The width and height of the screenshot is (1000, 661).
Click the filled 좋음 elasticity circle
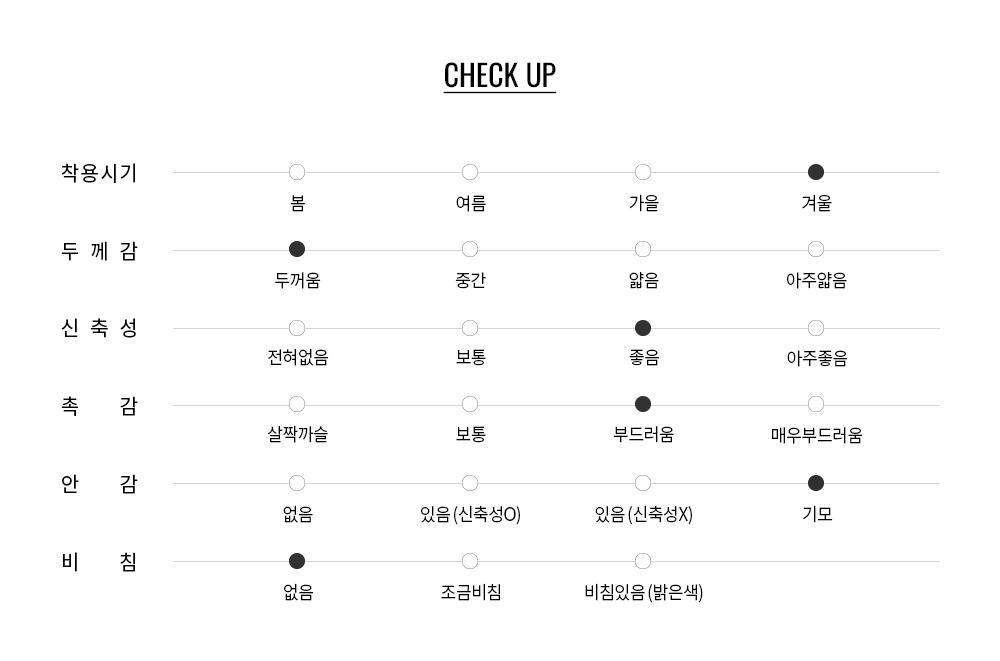point(643,328)
